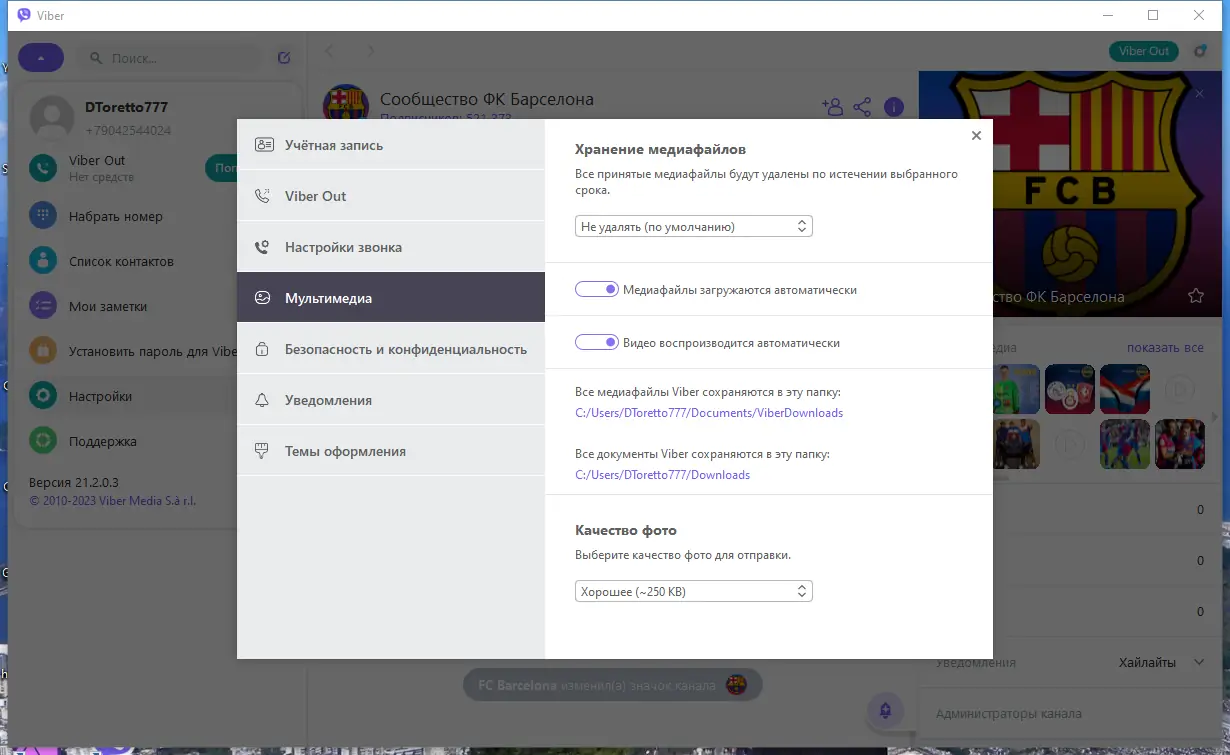Click the paintbrush icon beside Темы оформления
This screenshot has width=1230, height=755.
click(x=263, y=451)
